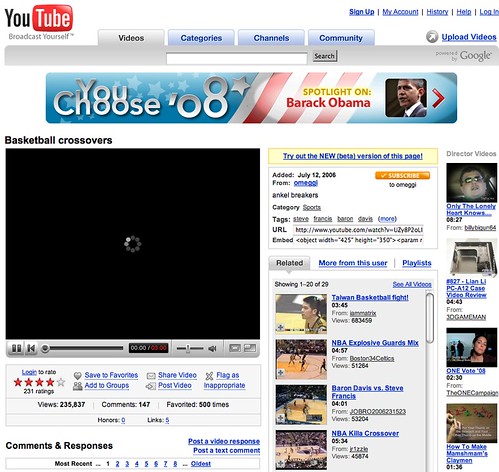The image size is (499, 472).
Task: Open ONE Vote '08 director video link
Action: (466, 371)
